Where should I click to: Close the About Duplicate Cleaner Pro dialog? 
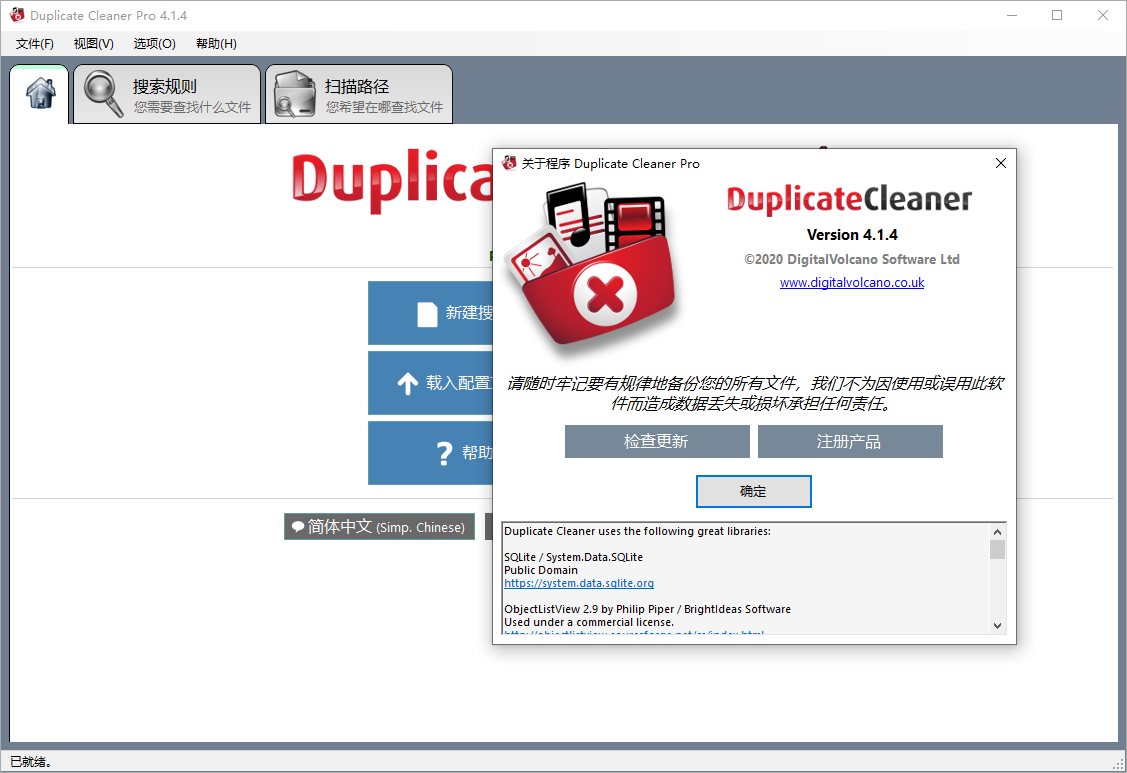tap(1000, 163)
